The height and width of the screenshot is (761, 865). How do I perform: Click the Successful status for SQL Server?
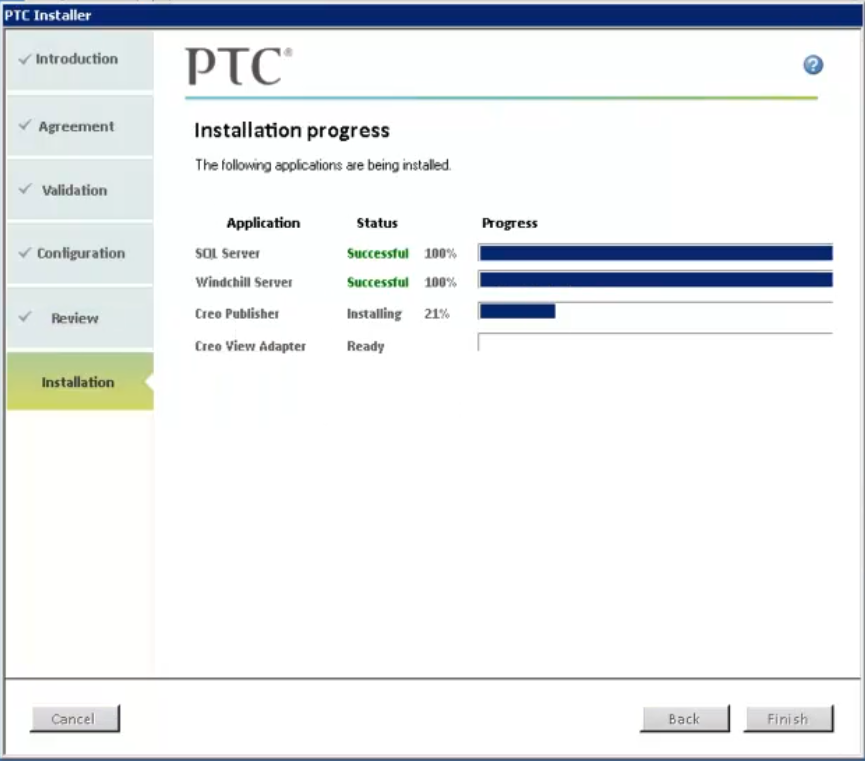tap(377, 253)
